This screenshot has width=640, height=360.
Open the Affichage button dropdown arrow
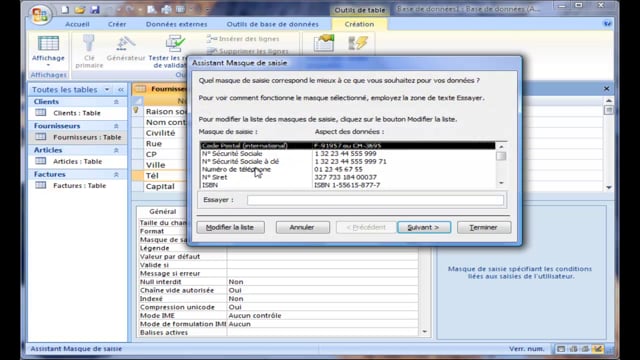(48, 65)
